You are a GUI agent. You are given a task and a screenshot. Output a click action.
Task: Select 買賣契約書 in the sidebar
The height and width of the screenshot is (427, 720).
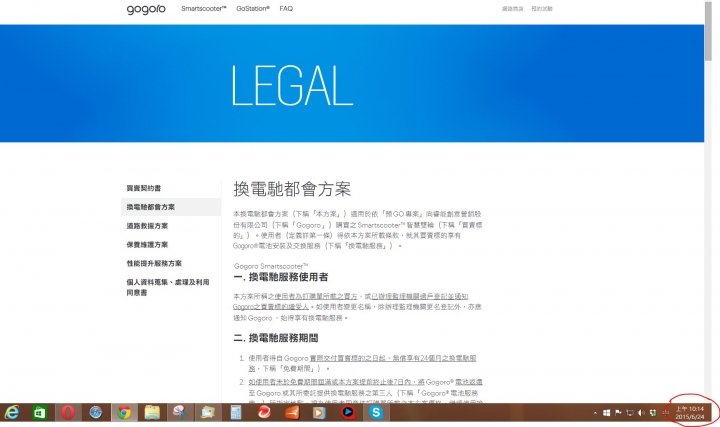[x=144, y=188]
